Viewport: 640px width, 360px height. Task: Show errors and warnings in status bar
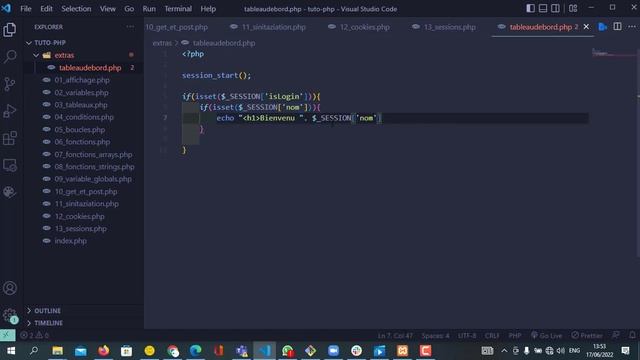pyautogui.click(x=35, y=336)
